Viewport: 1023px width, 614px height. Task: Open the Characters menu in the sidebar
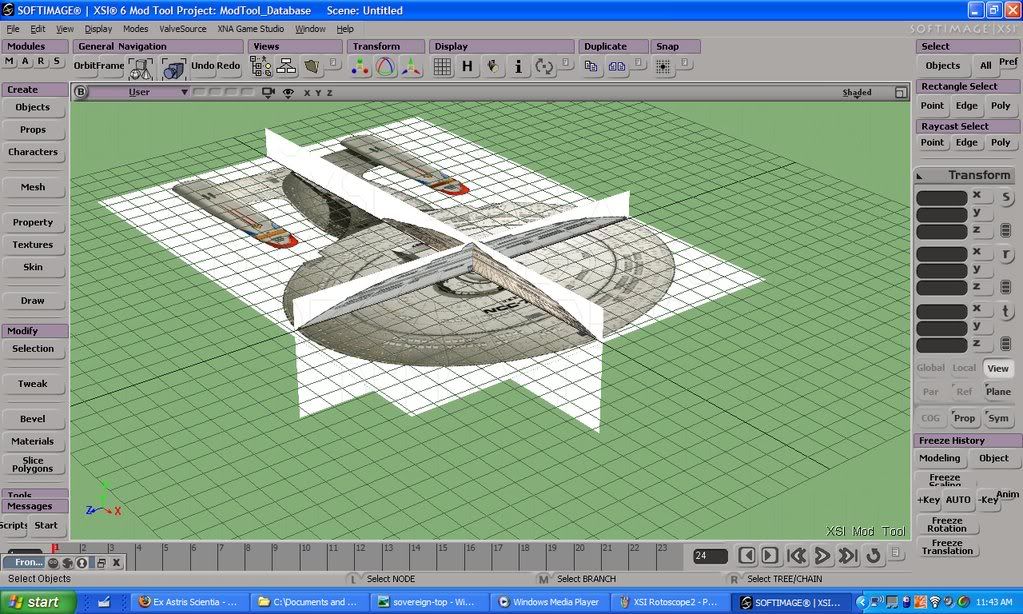(x=33, y=152)
